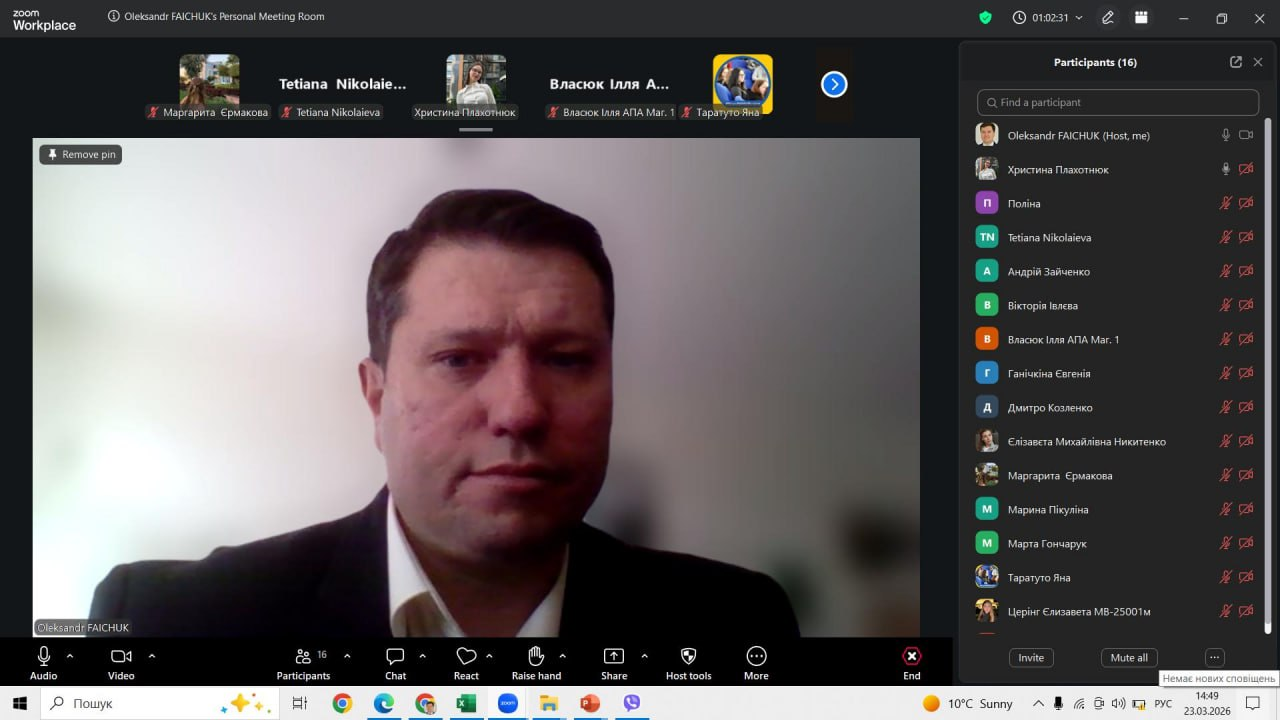Image resolution: width=1280 pixels, height=720 pixels.
Task: Select Таратуто Яна video thumbnail
Action: coord(742,86)
